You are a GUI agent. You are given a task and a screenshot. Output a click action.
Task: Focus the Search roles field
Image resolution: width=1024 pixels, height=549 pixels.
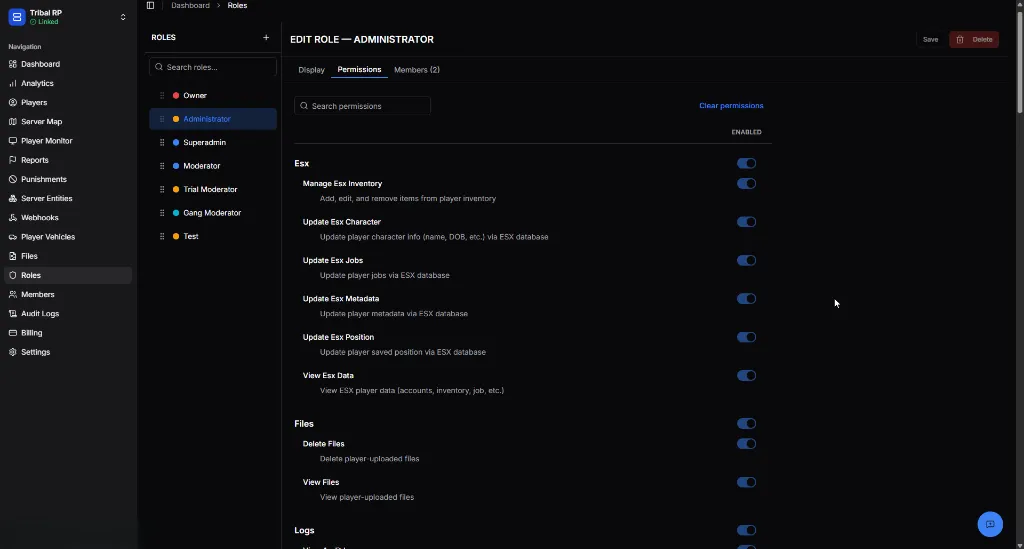point(213,67)
